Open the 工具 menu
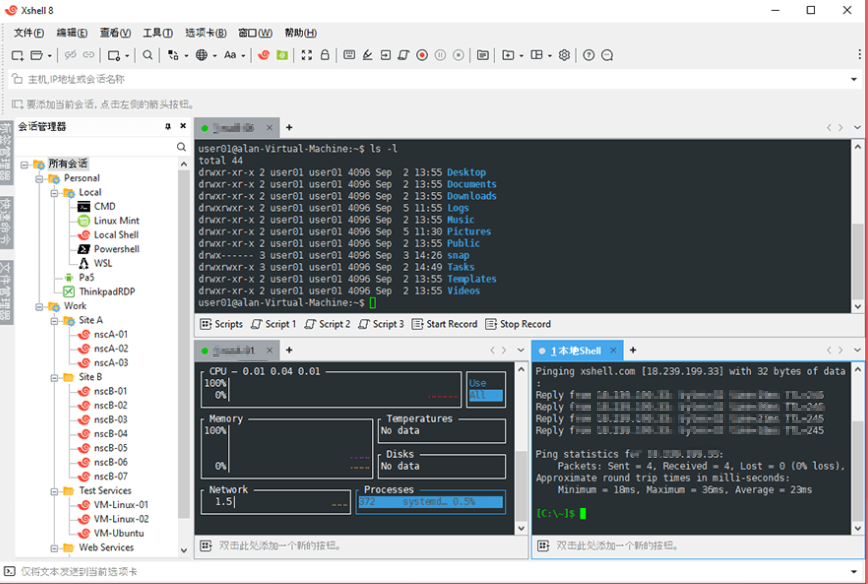 [156, 32]
